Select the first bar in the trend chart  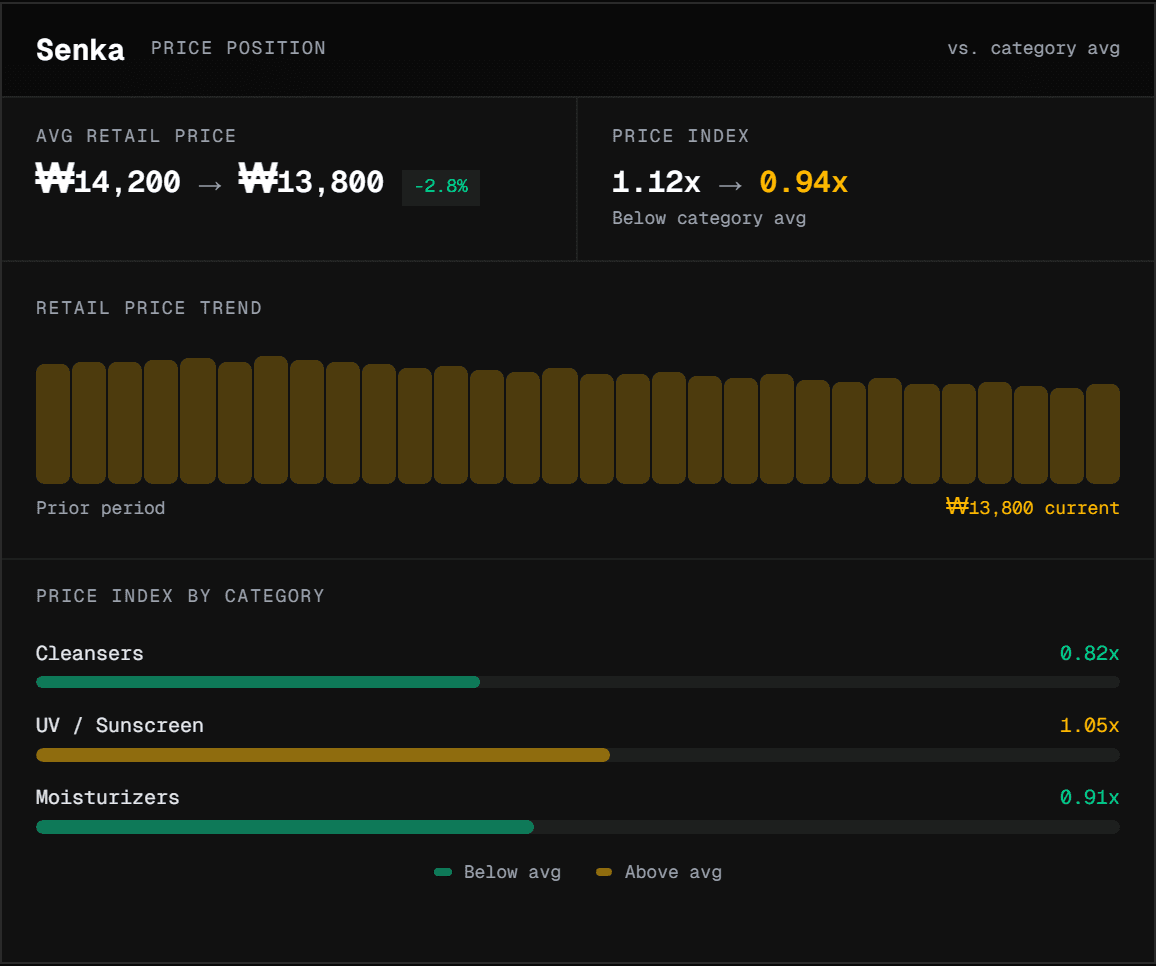(x=53, y=423)
